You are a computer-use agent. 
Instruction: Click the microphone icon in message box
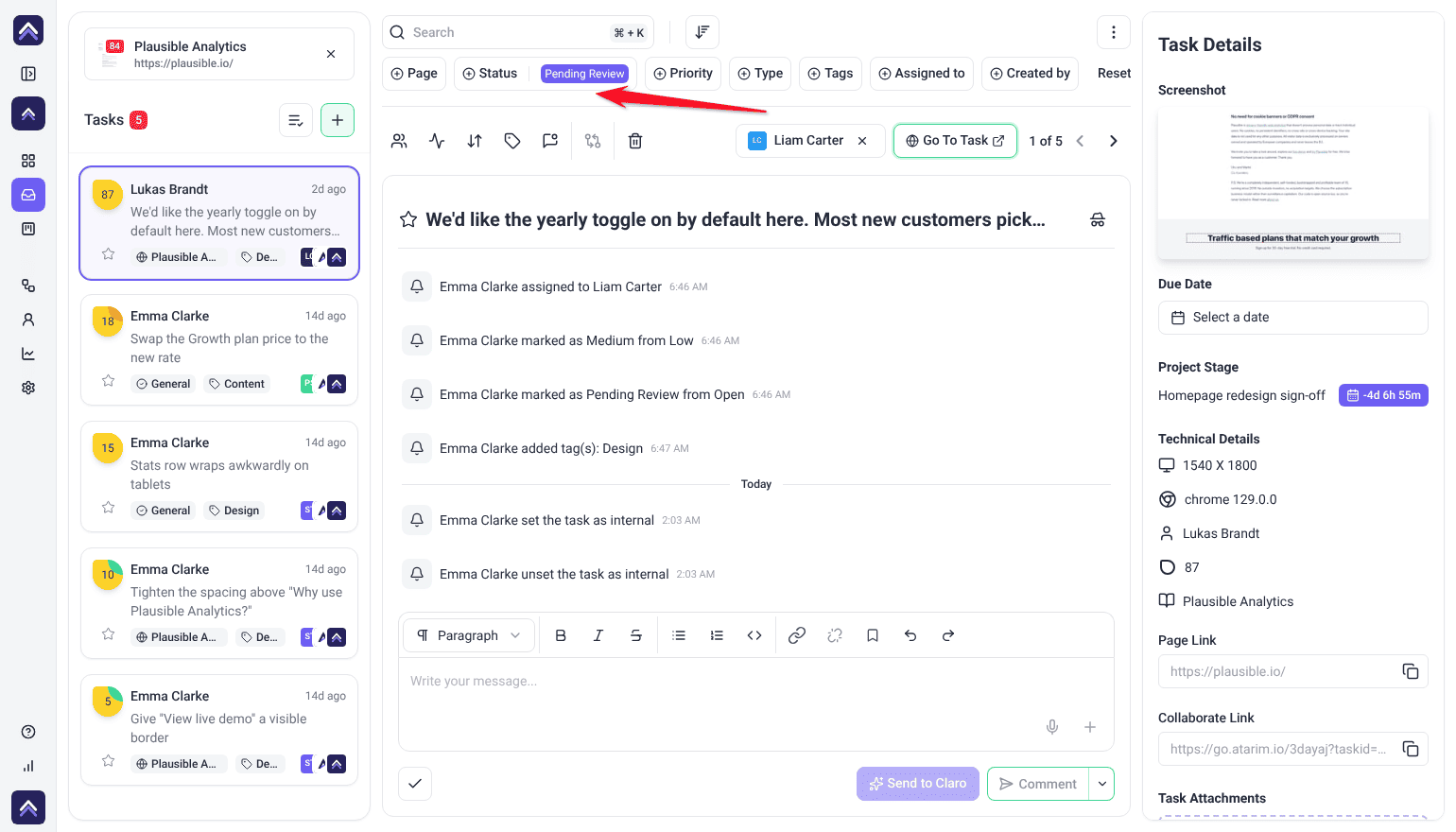(x=1052, y=727)
